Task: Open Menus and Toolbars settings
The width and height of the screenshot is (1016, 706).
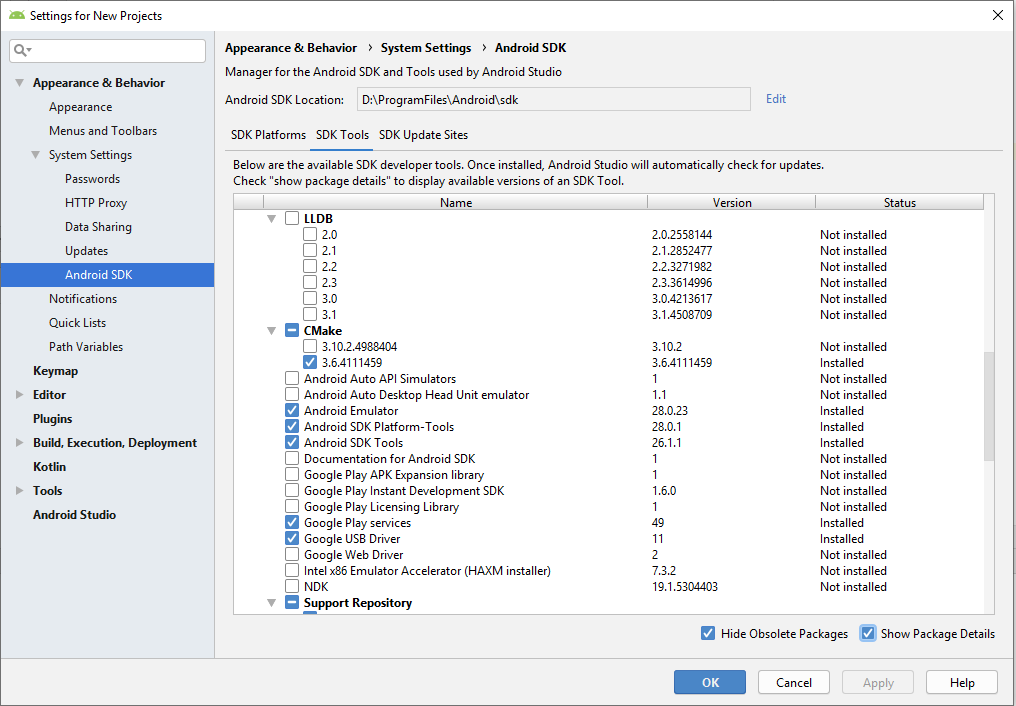Action: 103,131
